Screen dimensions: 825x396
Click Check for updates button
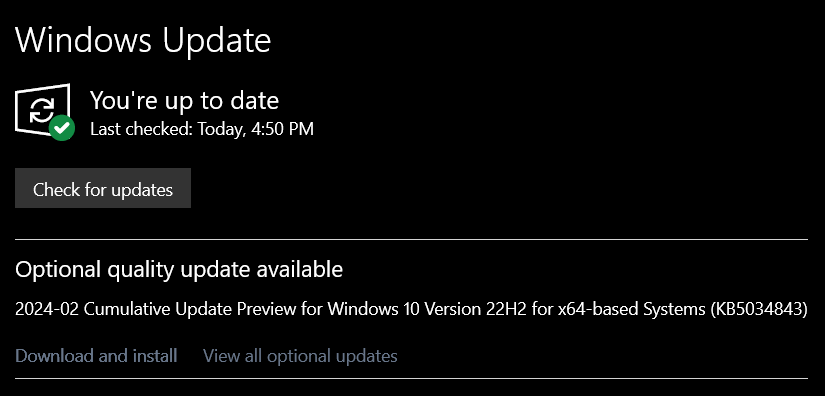pos(103,188)
